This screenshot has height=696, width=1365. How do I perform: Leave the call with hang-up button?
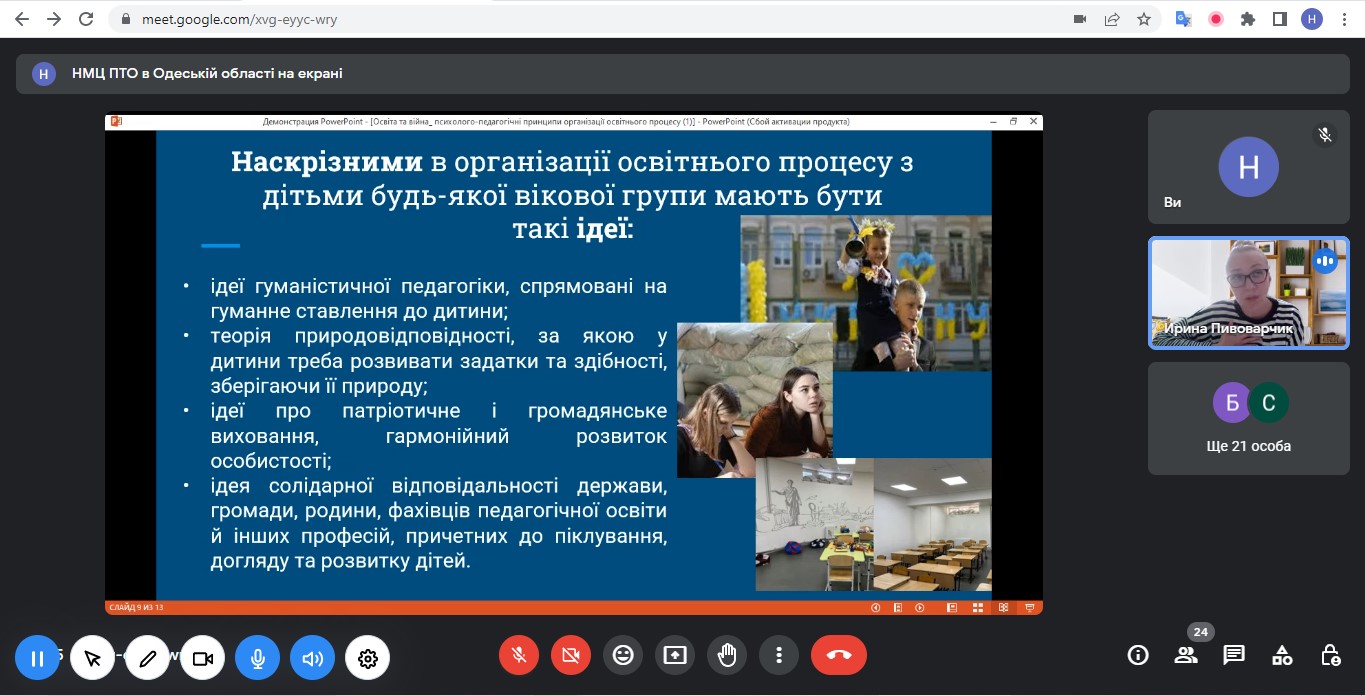click(839, 655)
